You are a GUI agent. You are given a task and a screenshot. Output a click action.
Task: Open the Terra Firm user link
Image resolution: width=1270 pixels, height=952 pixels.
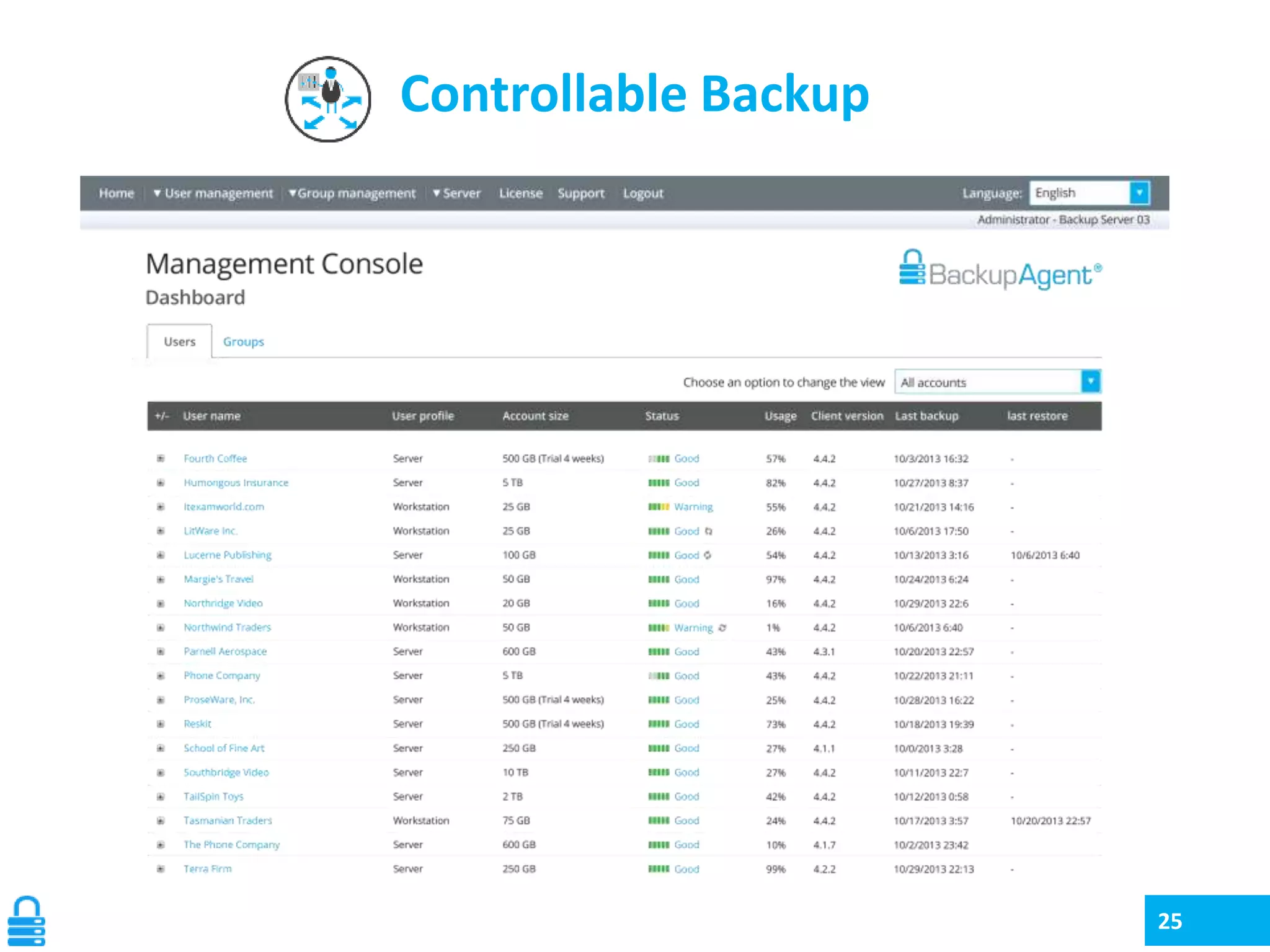(208, 869)
